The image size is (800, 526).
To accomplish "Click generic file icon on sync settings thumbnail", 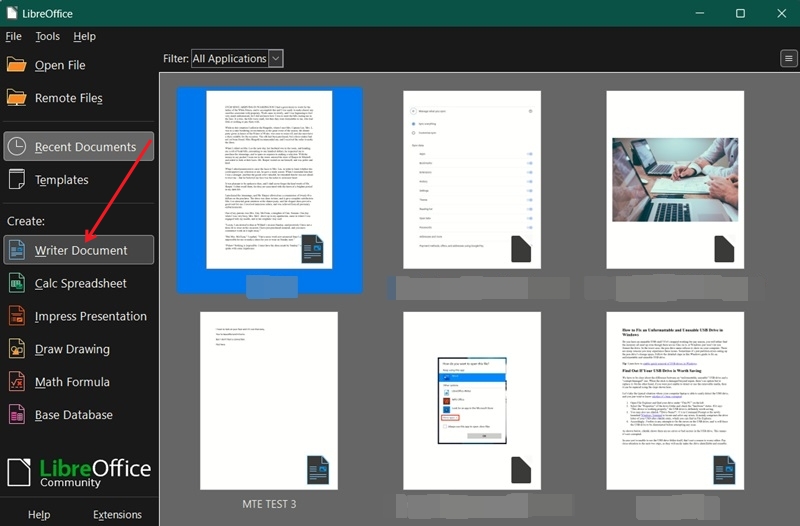I will [x=521, y=249].
